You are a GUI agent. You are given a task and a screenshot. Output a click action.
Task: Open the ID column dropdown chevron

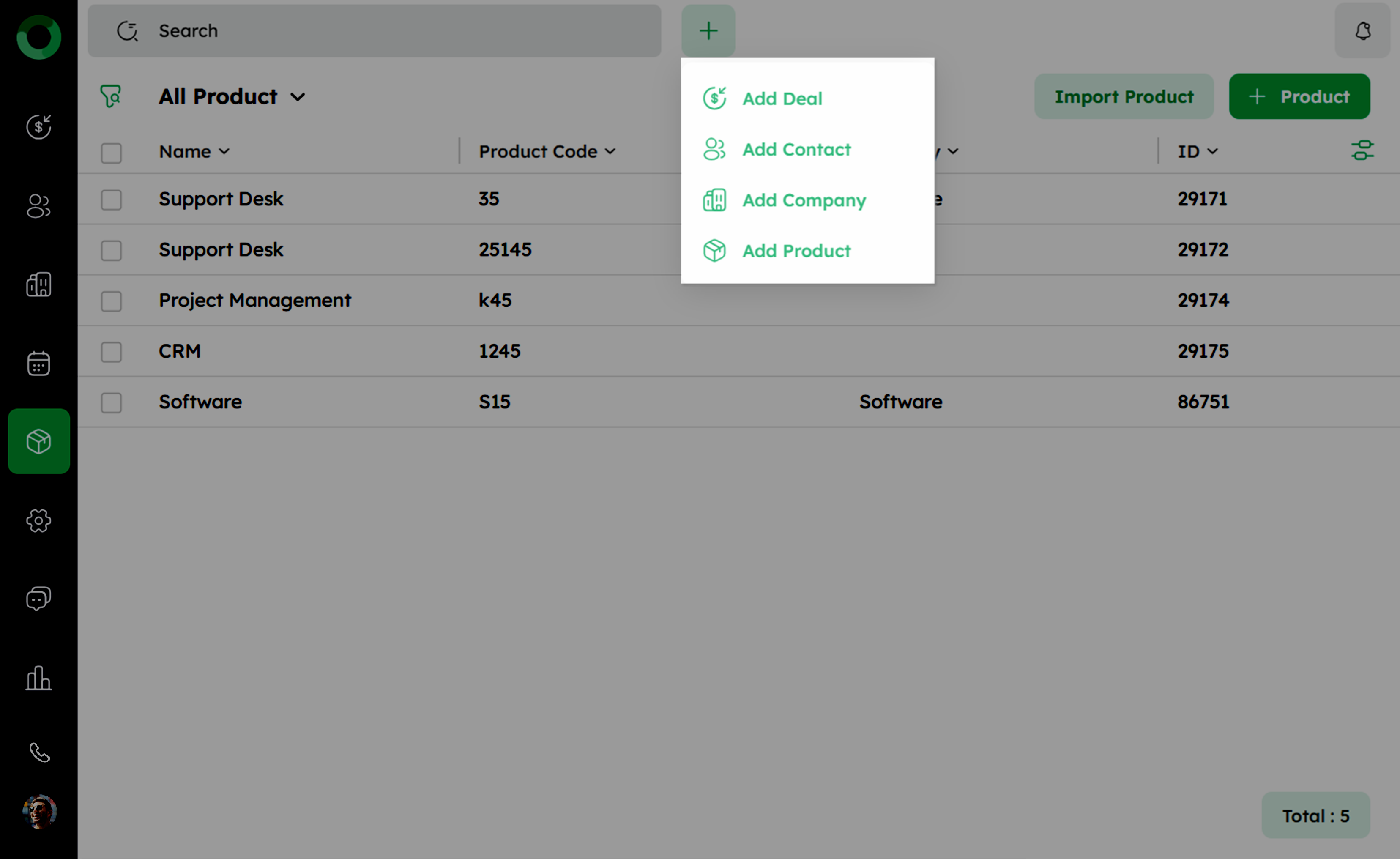tap(1213, 152)
